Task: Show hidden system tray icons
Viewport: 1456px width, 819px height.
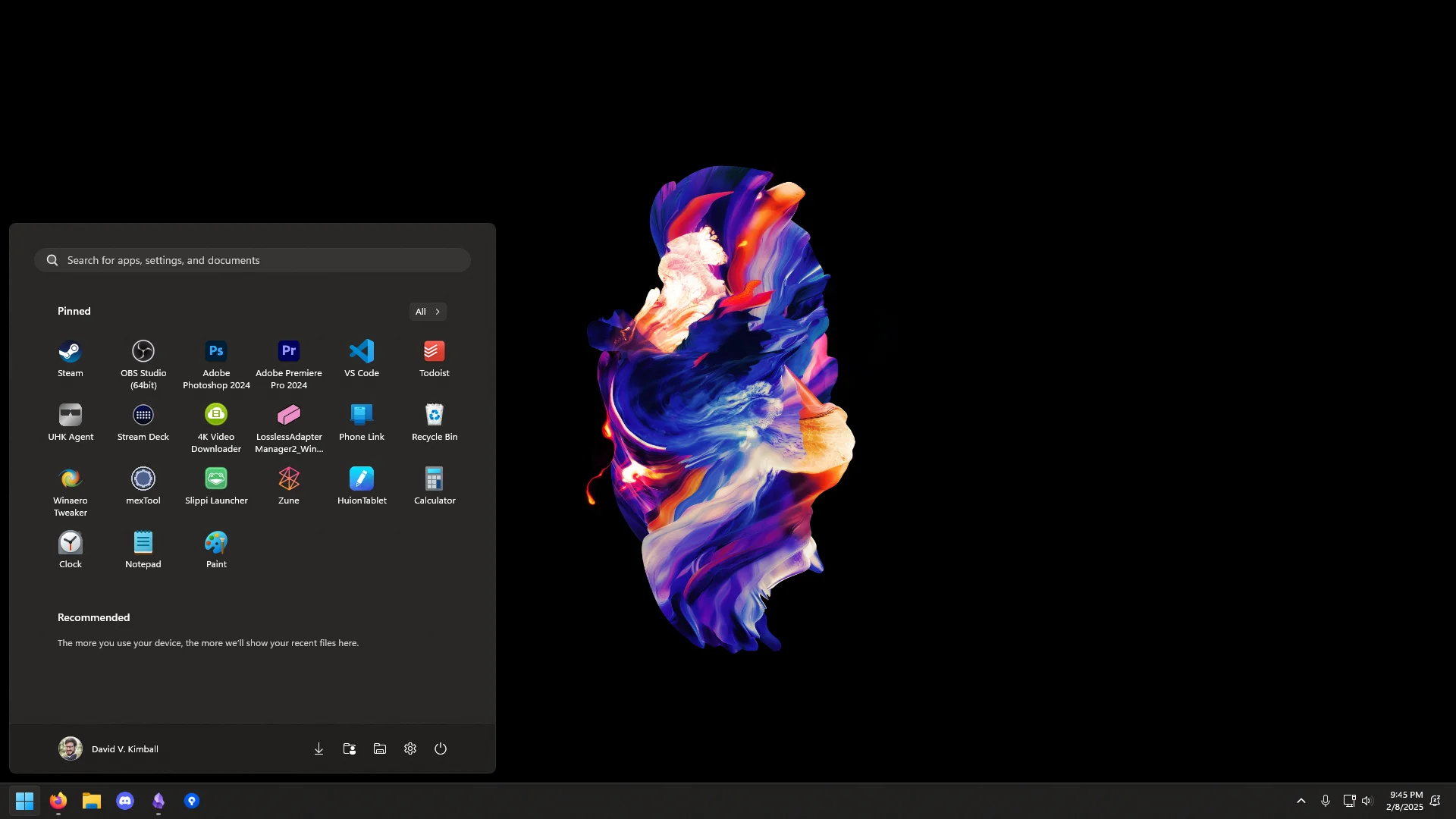Action: [1301, 800]
